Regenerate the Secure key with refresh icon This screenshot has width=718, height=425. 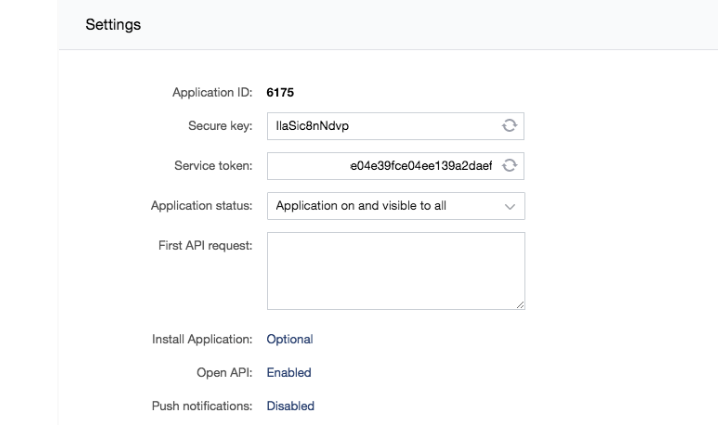click(x=509, y=125)
